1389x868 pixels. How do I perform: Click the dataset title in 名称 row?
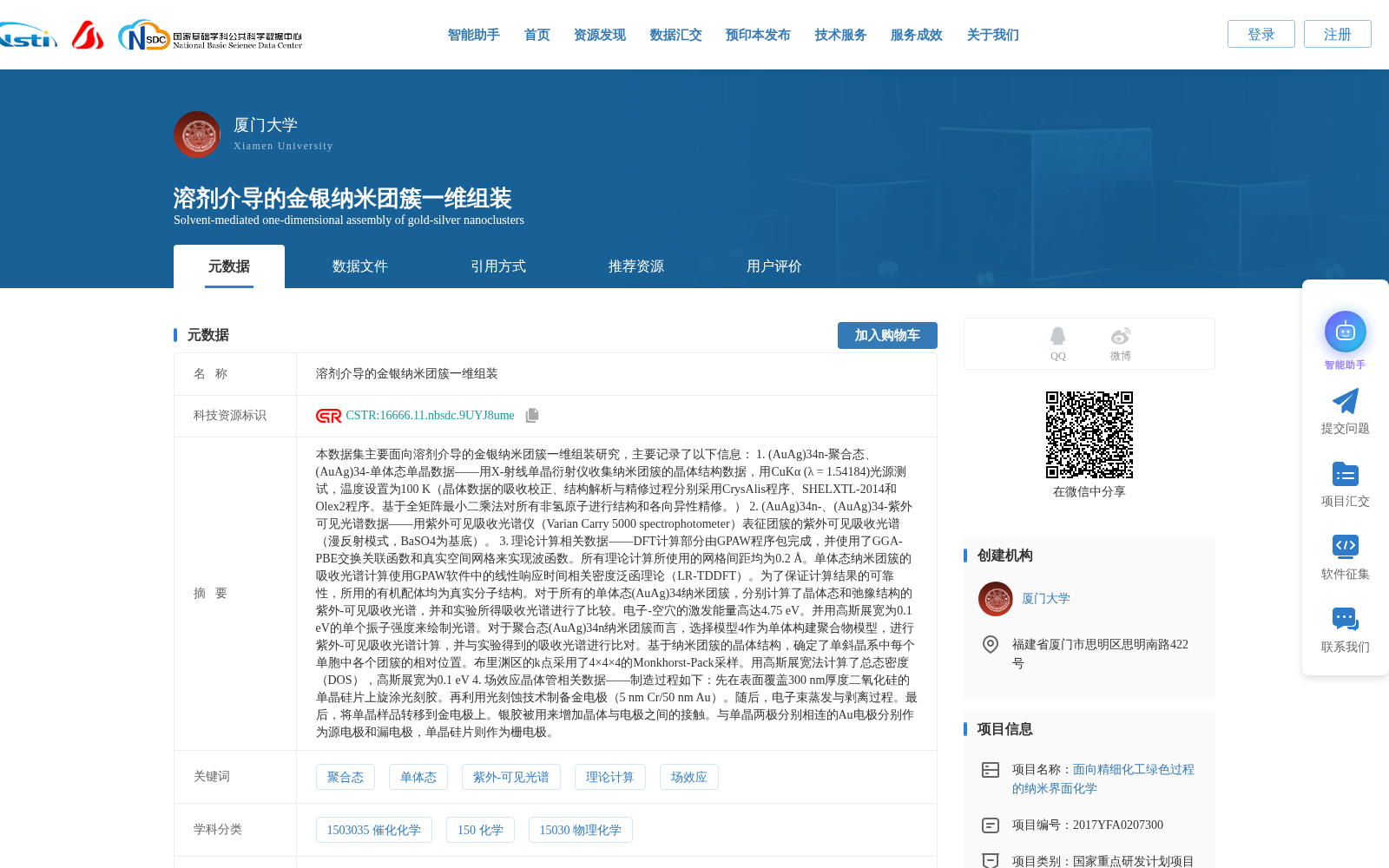click(407, 374)
